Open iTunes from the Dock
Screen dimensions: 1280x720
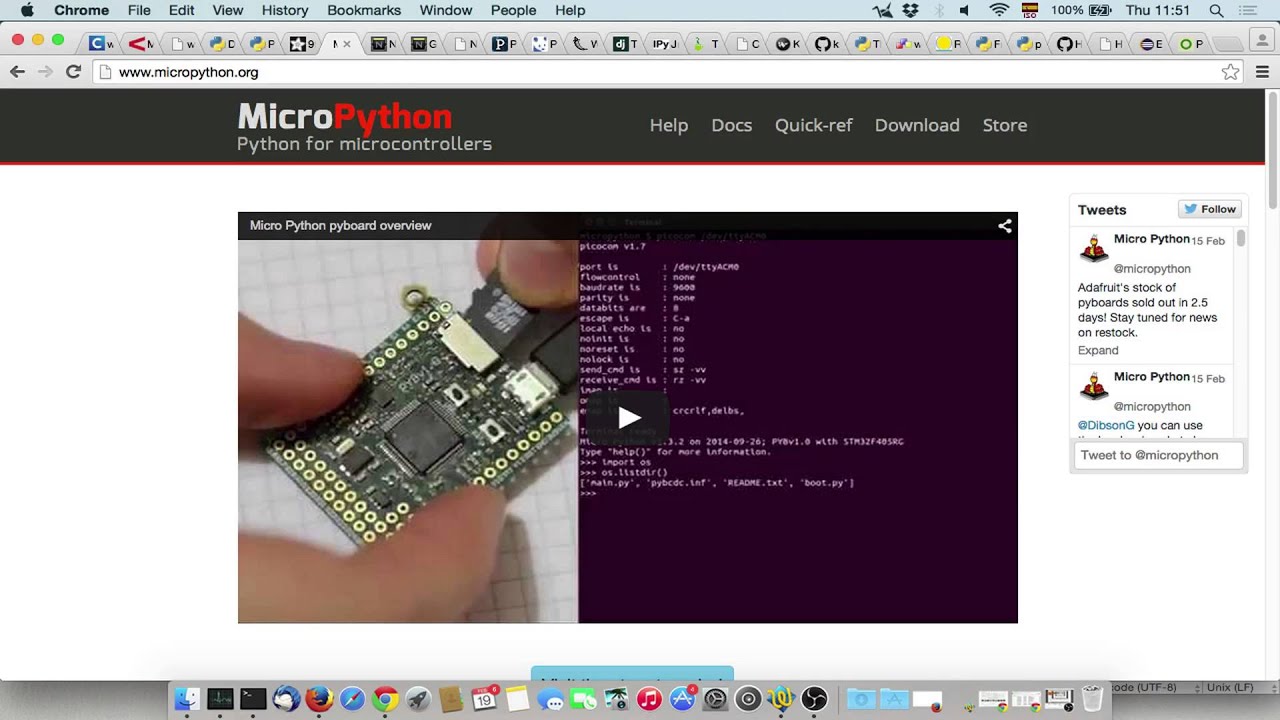[x=649, y=699]
